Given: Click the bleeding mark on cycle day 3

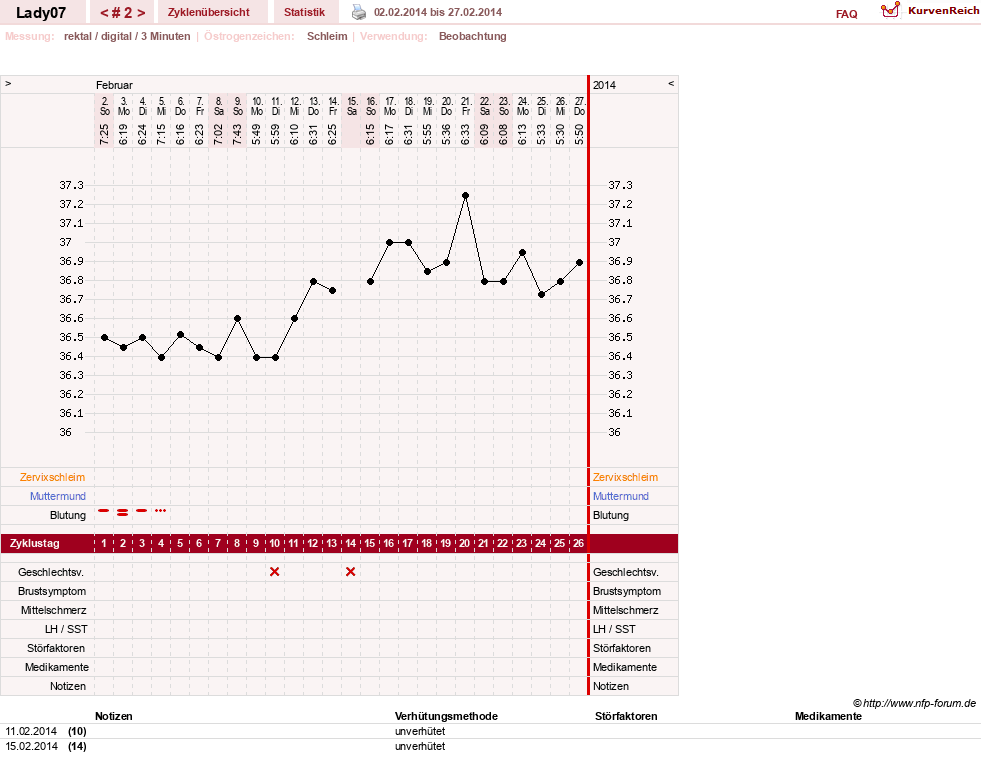Looking at the screenshot, I should tap(141, 511).
